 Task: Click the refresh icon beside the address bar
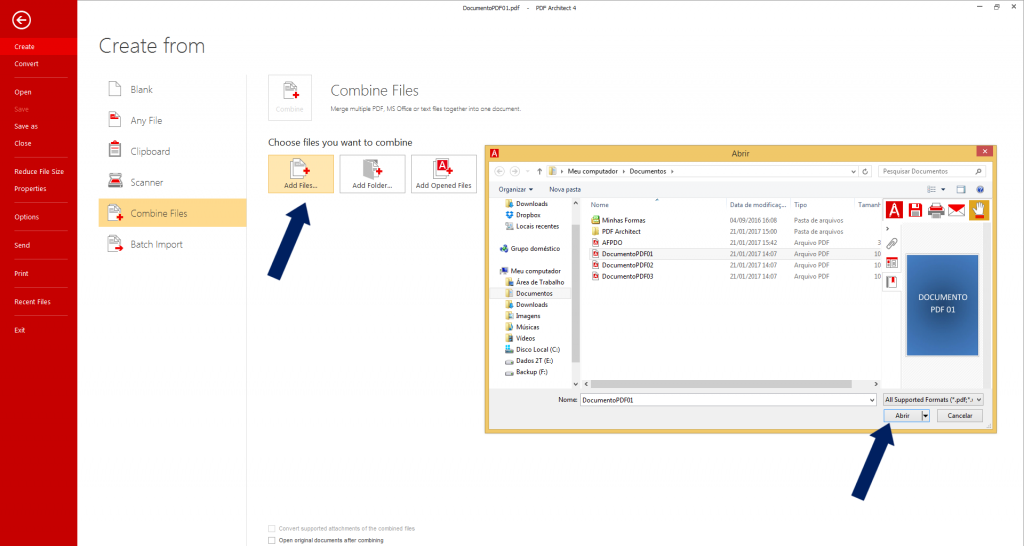click(865, 171)
